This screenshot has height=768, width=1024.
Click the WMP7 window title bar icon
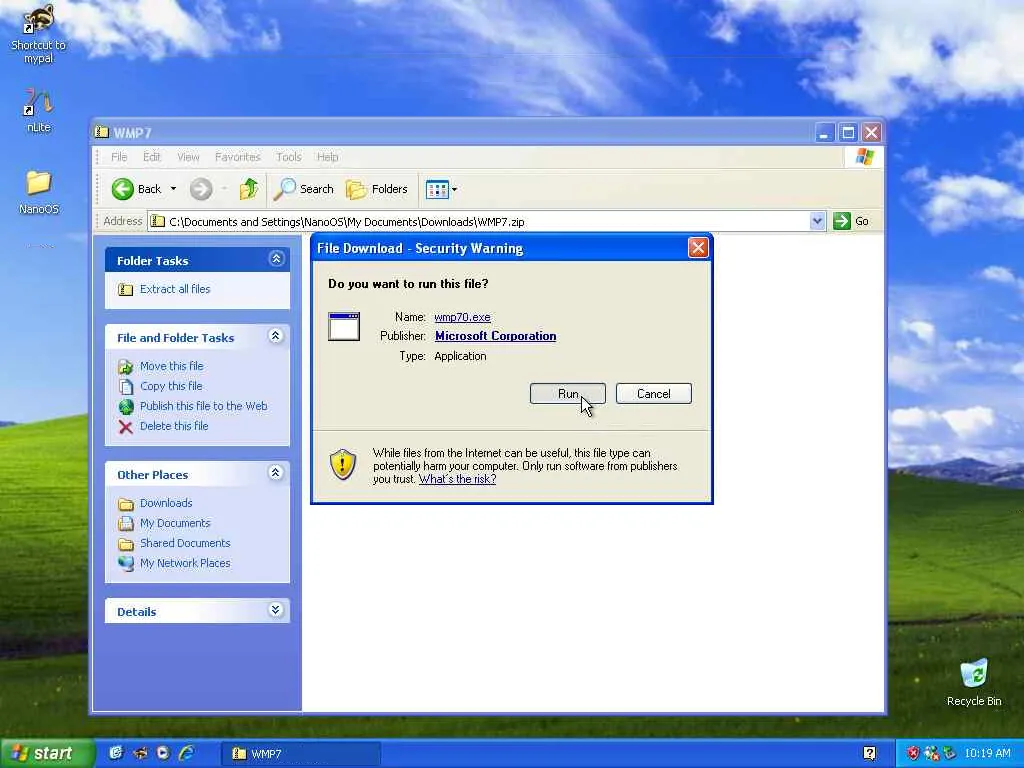102,133
